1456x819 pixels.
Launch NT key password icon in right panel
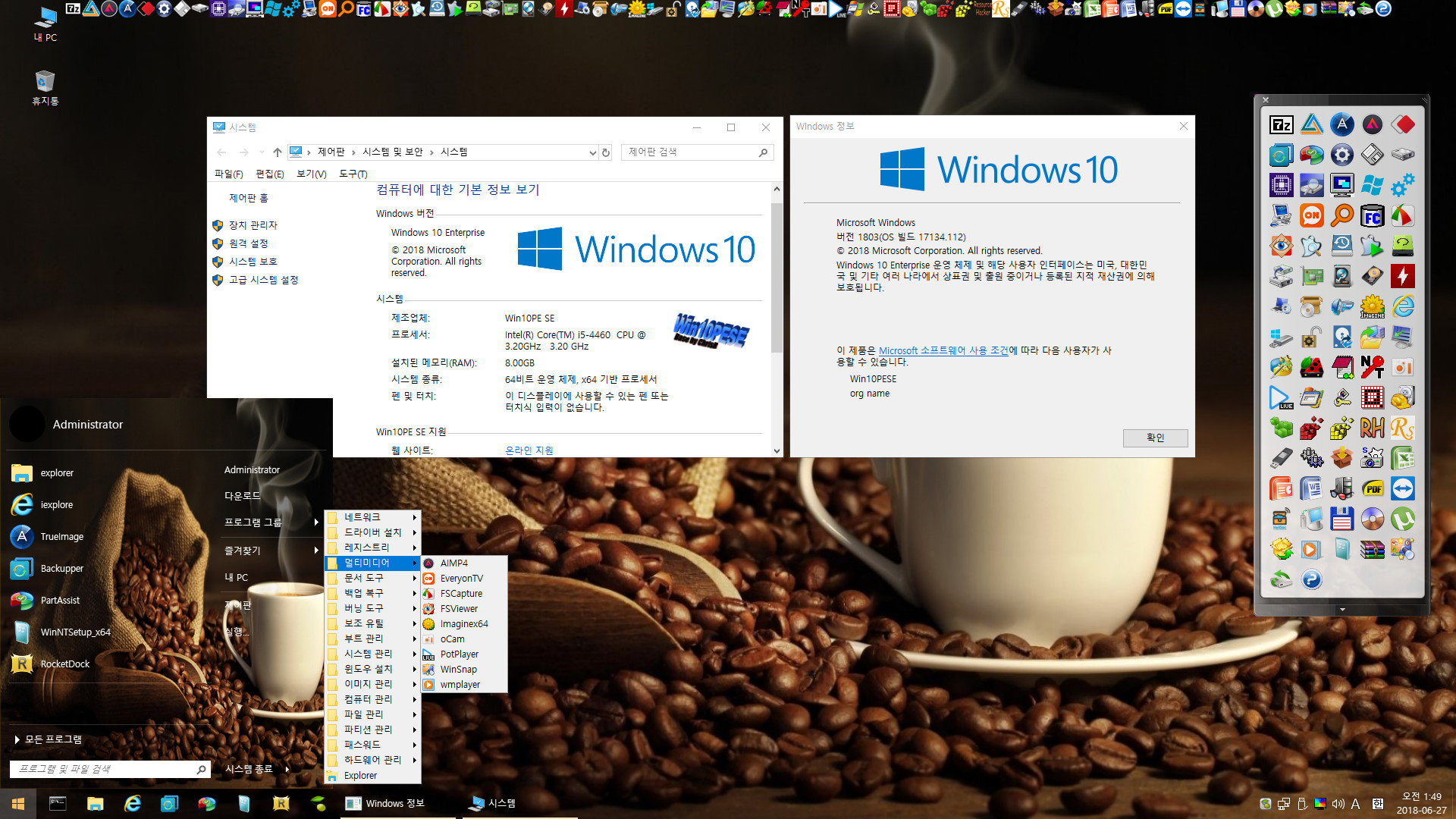(1372, 367)
